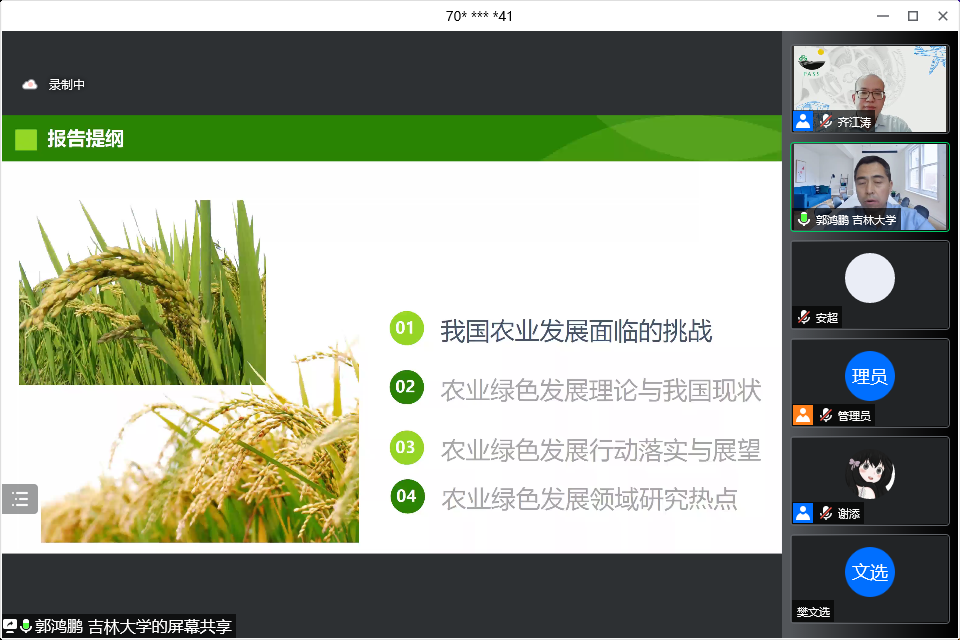
Task: Click the dark green 04 agenda circle
Action: [x=406, y=496]
